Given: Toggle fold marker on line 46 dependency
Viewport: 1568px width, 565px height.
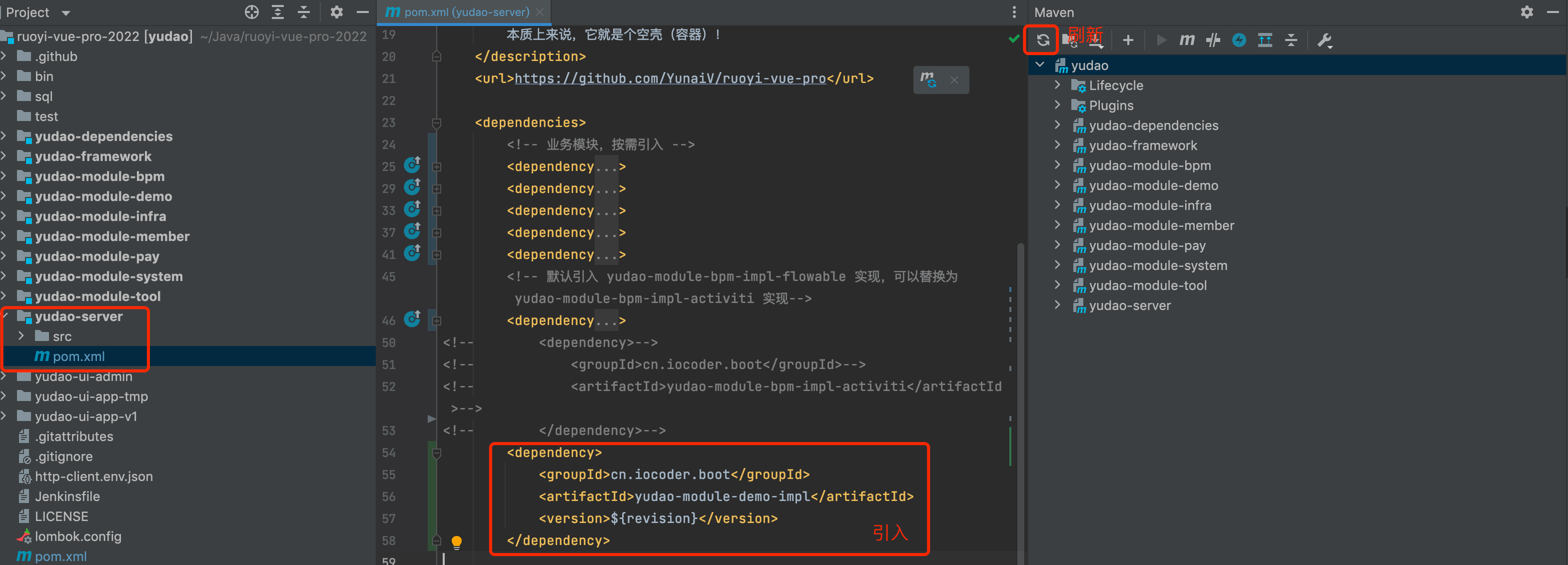Looking at the screenshot, I should [436, 320].
